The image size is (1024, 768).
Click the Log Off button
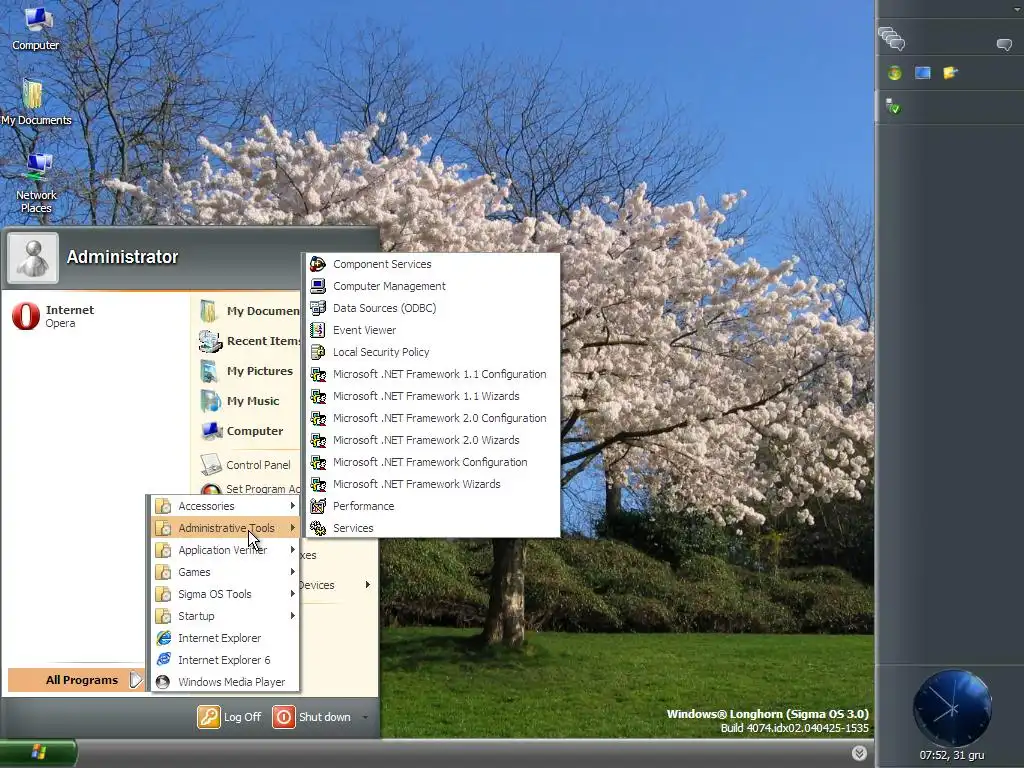[x=229, y=717]
